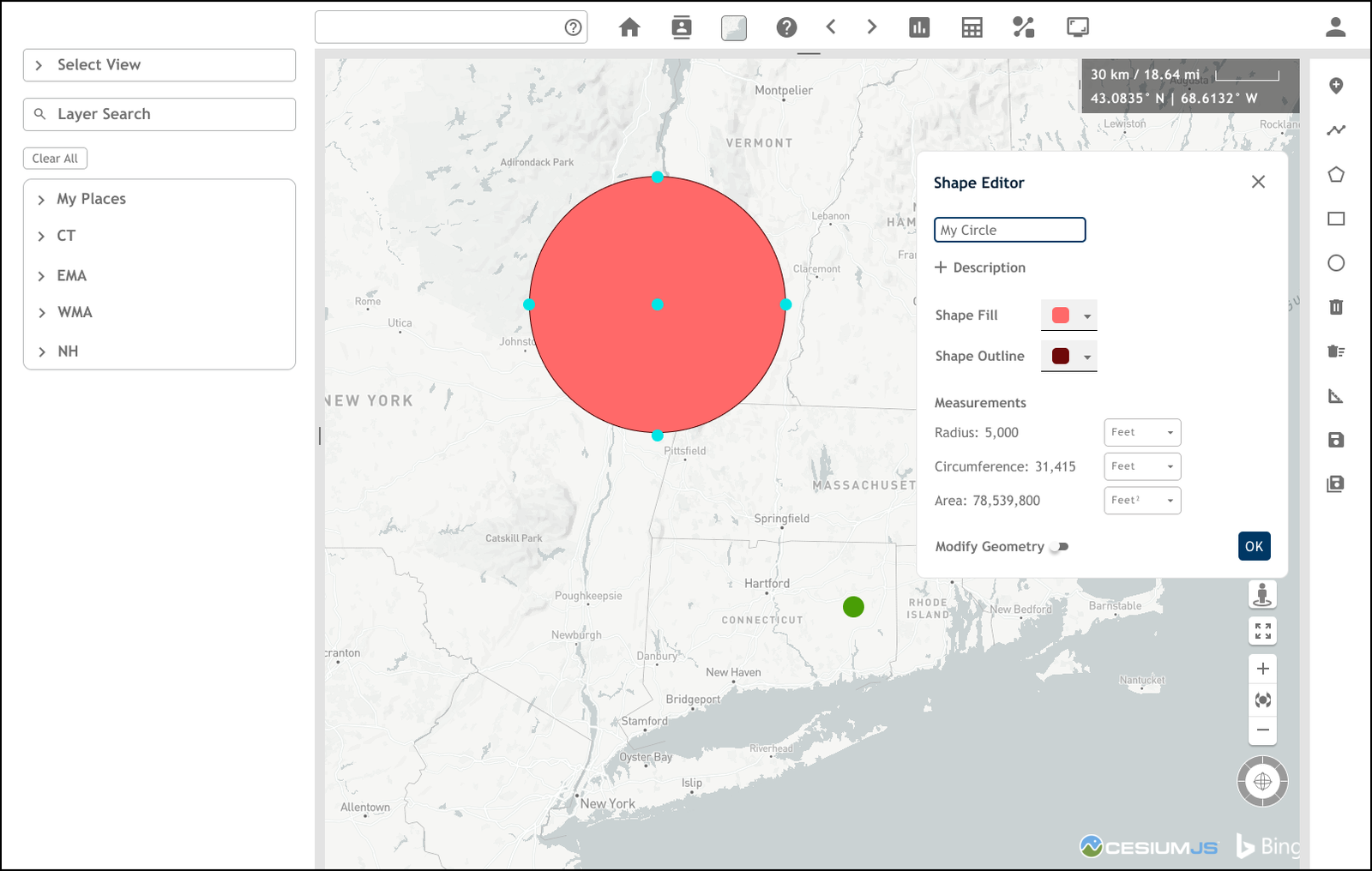Click the CesiumJS logo link
The height and width of the screenshot is (871, 1372).
pyautogui.click(x=1148, y=847)
